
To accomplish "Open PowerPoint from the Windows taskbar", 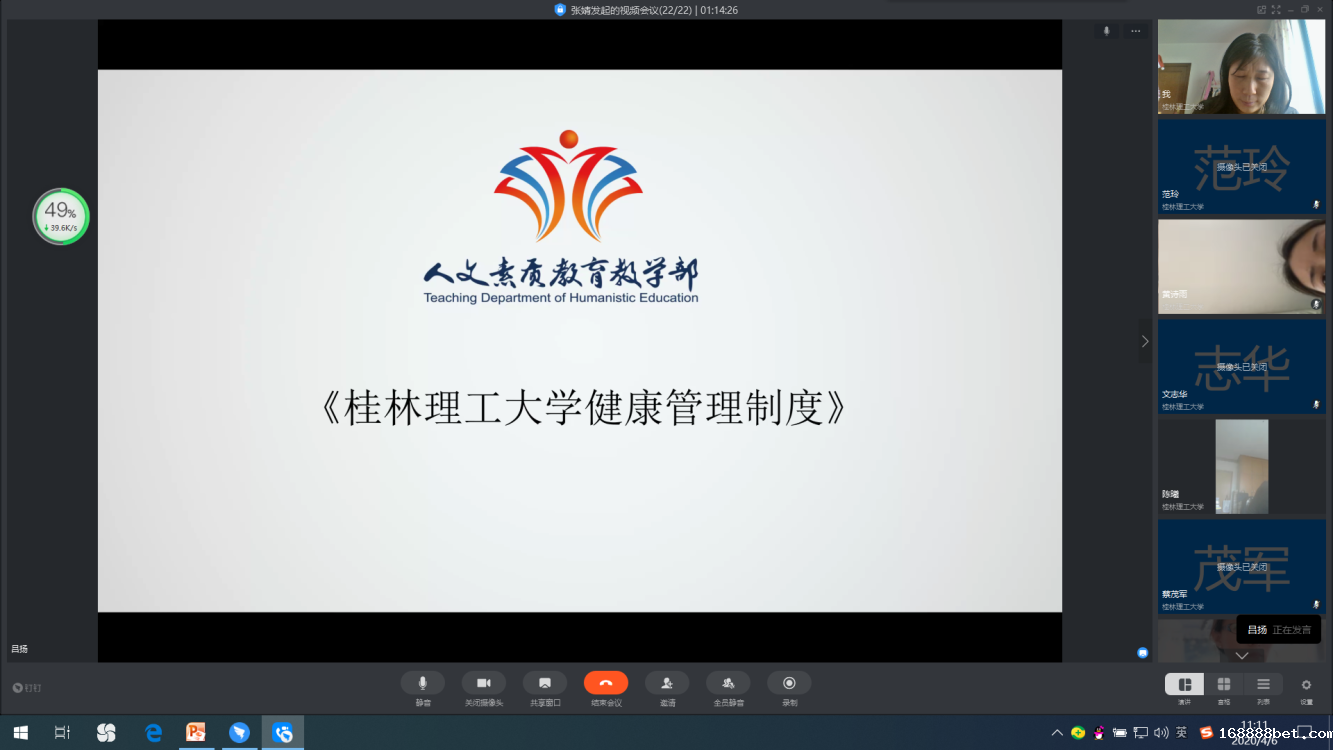I will pos(196,733).
